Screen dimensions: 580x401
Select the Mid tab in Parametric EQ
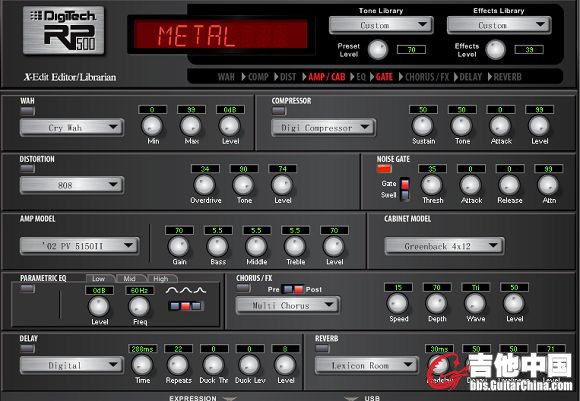(131, 279)
